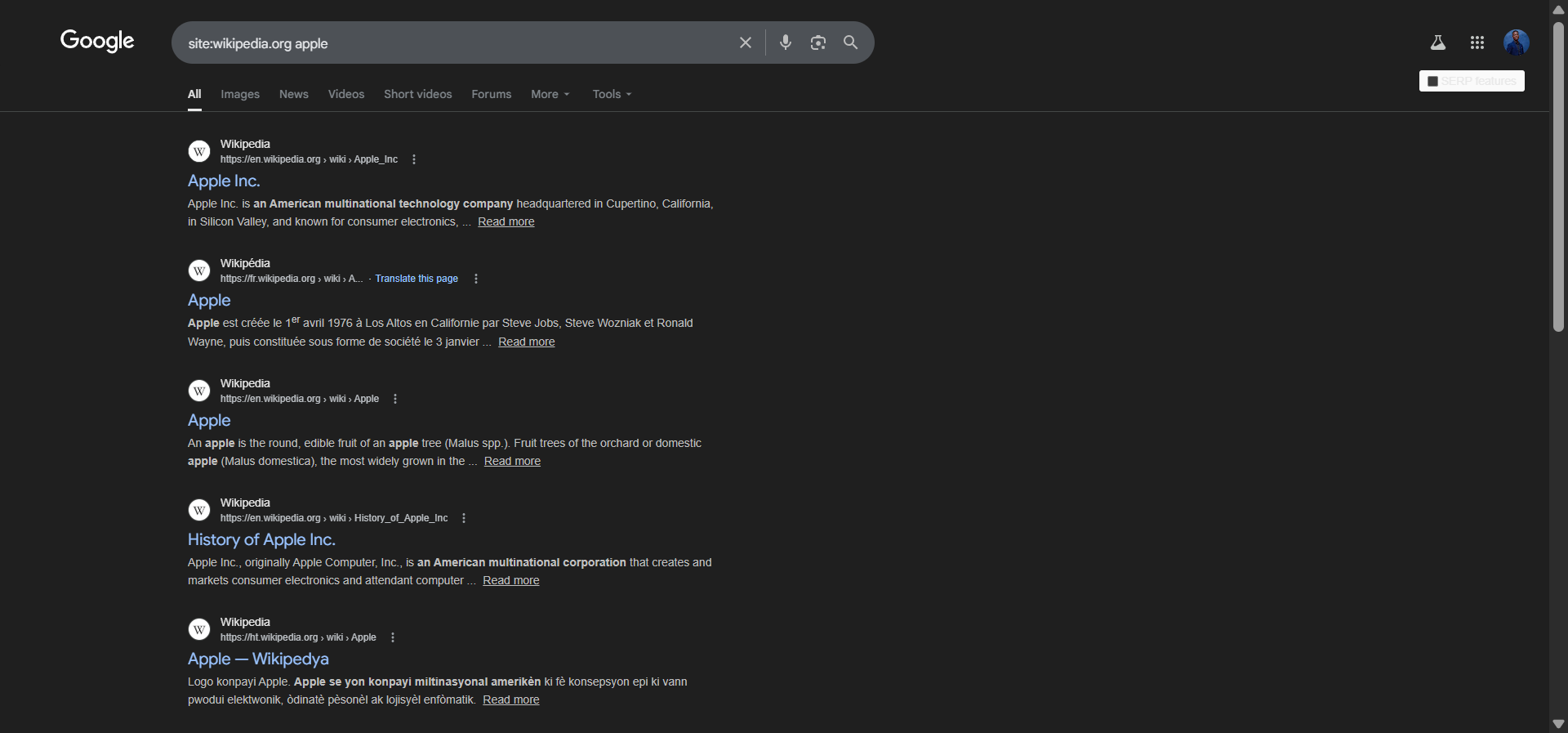Image resolution: width=1568 pixels, height=733 pixels.
Task: Switch to the News tab
Action: pos(294,94)
